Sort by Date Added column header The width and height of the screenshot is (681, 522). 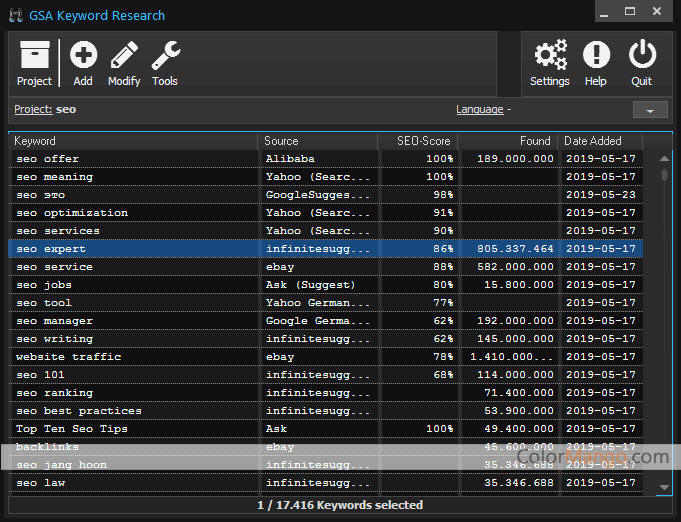click(x=600, y=141)
